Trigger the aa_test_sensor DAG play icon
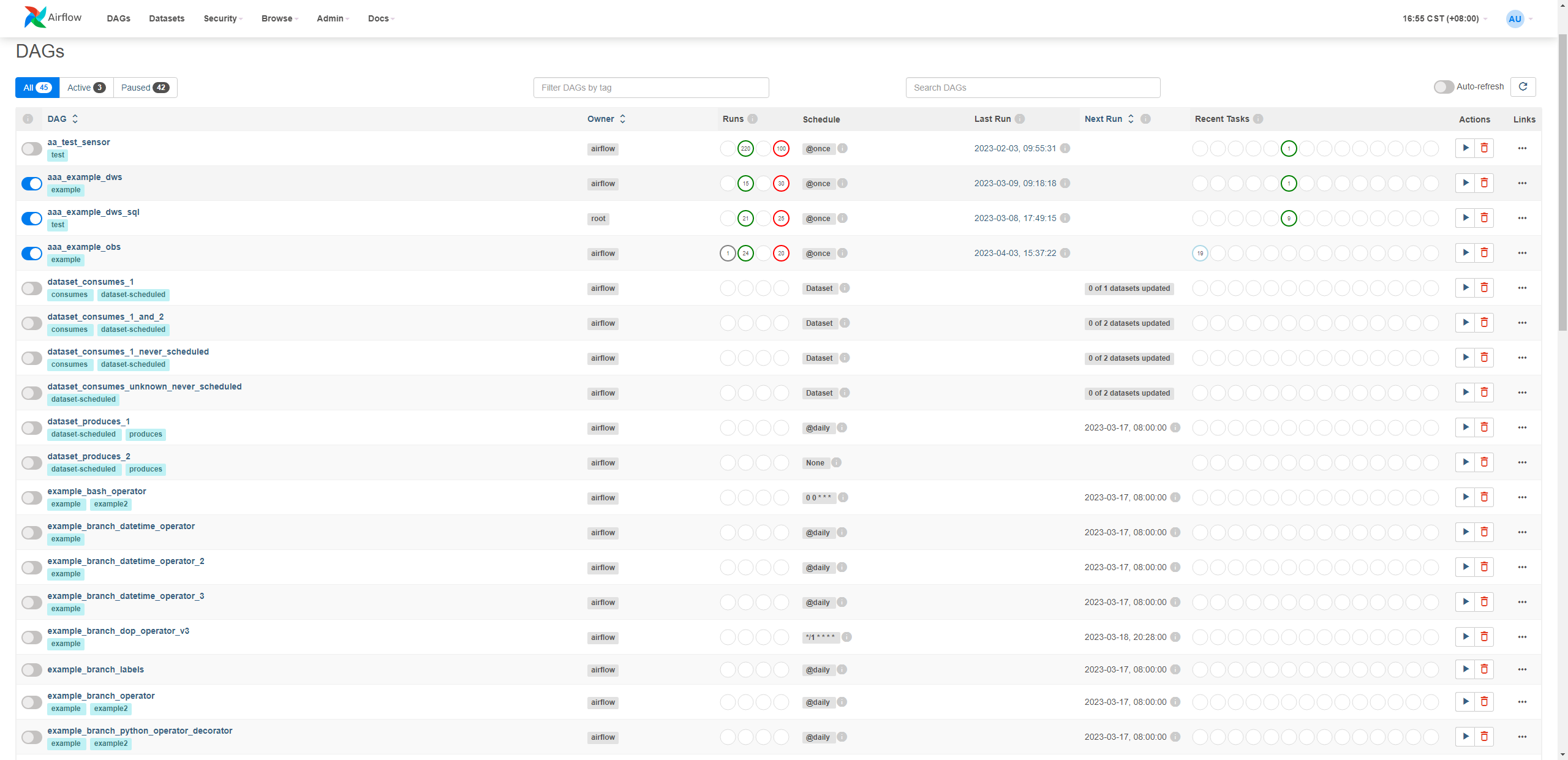Screen dimensions: 1568x760 (x=1465, y=148)
